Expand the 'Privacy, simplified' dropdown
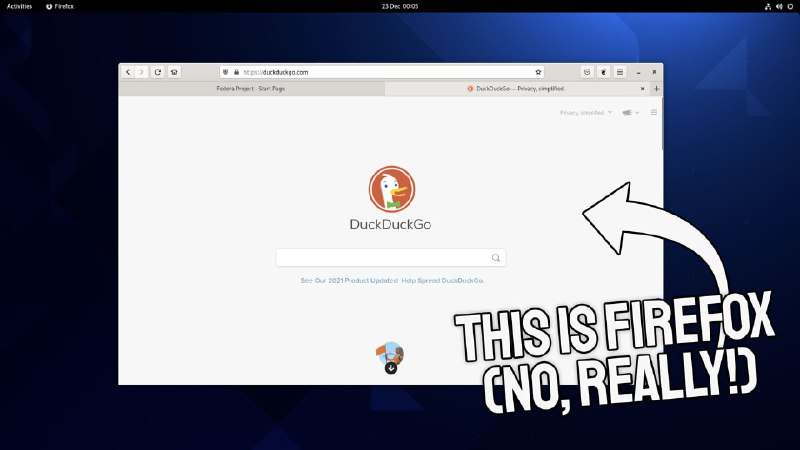Image resolution: width=800 pixels, height=450 pixels. click(586, 113)
